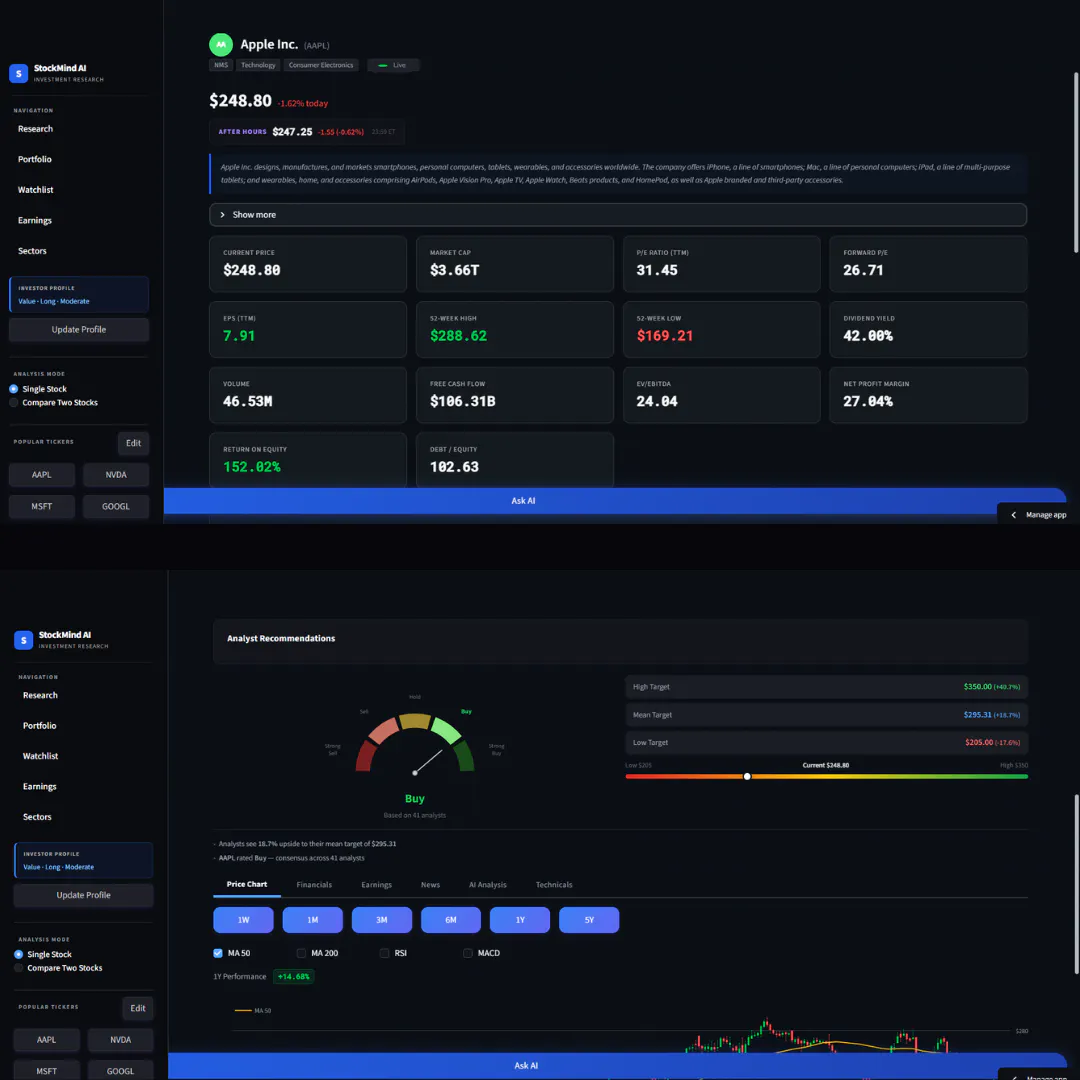Set chart range to 1Y

coord(520,920)
